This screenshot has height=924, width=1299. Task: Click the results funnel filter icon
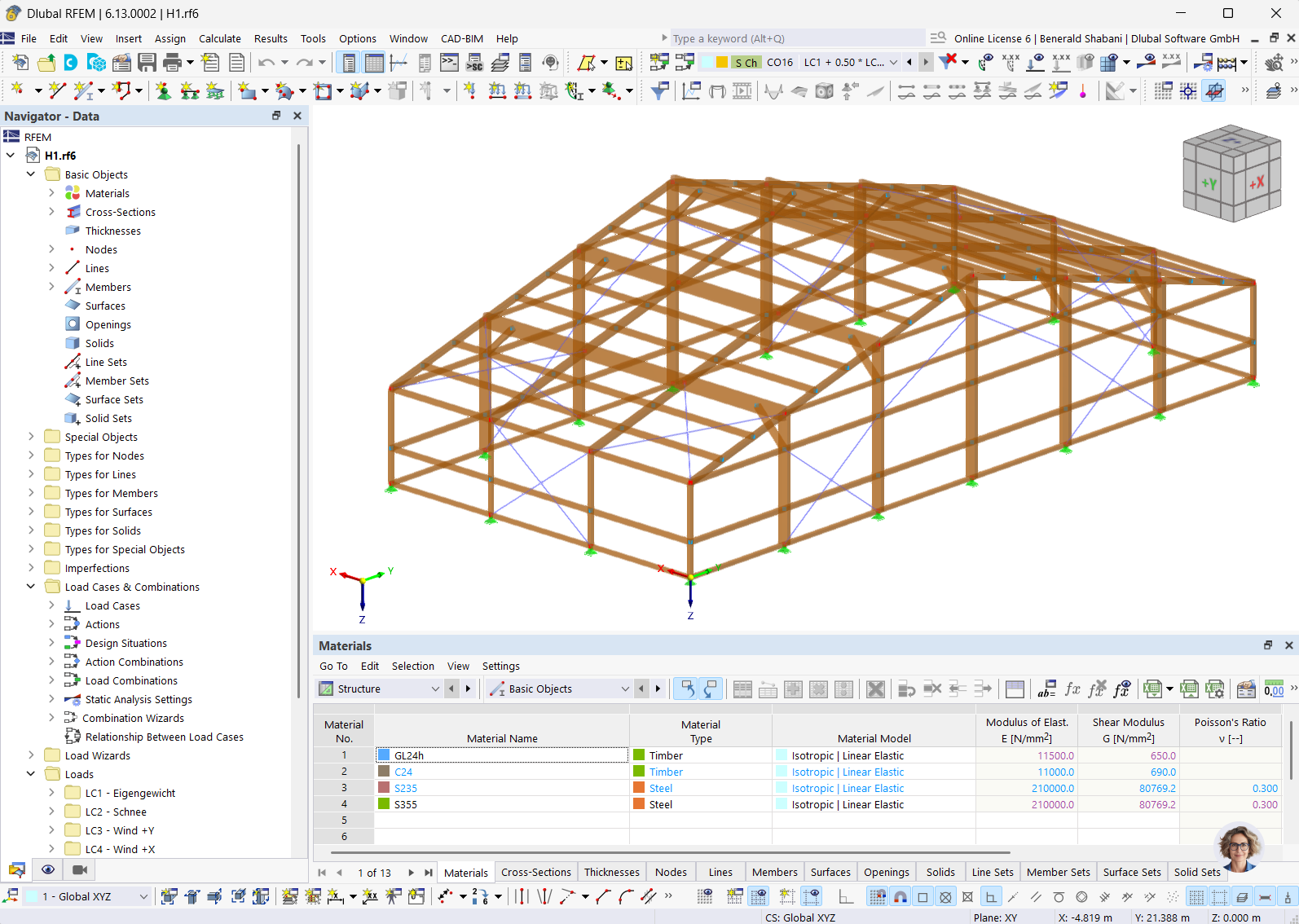click(x=659, y=90)
